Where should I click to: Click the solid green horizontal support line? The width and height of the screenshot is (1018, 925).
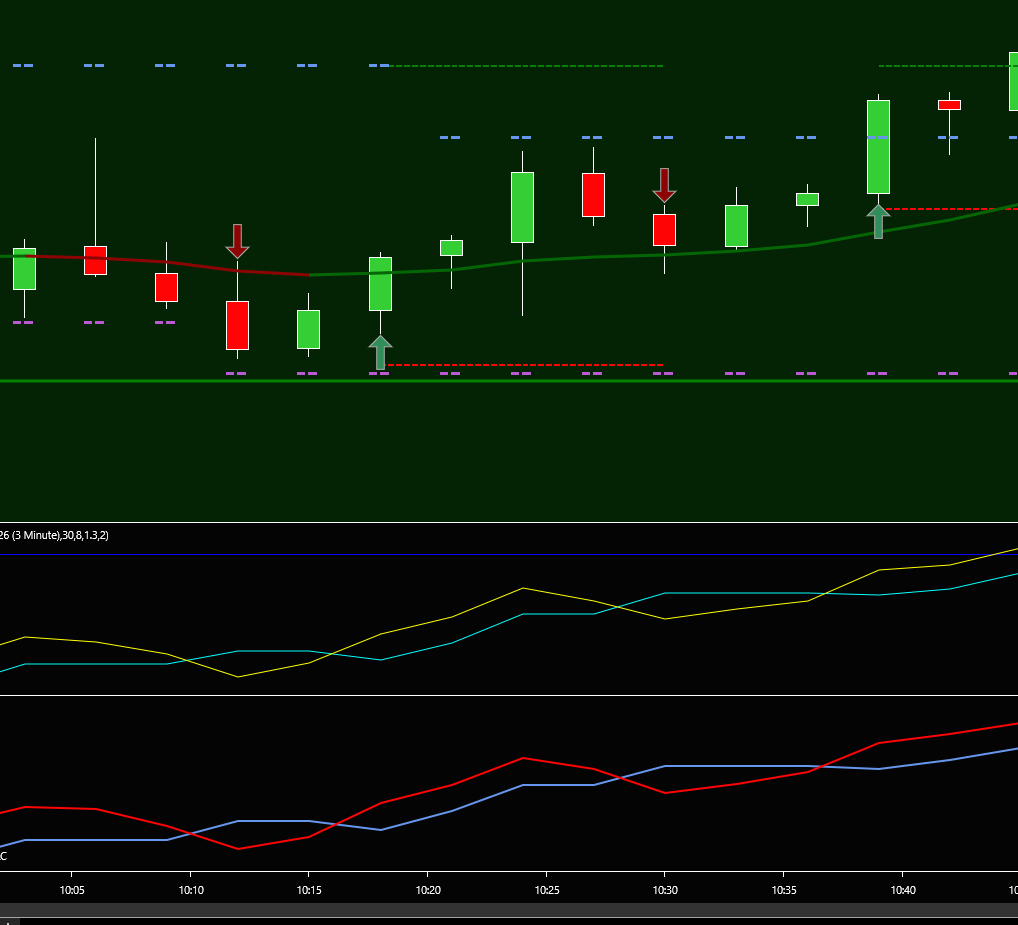(500, 381)
